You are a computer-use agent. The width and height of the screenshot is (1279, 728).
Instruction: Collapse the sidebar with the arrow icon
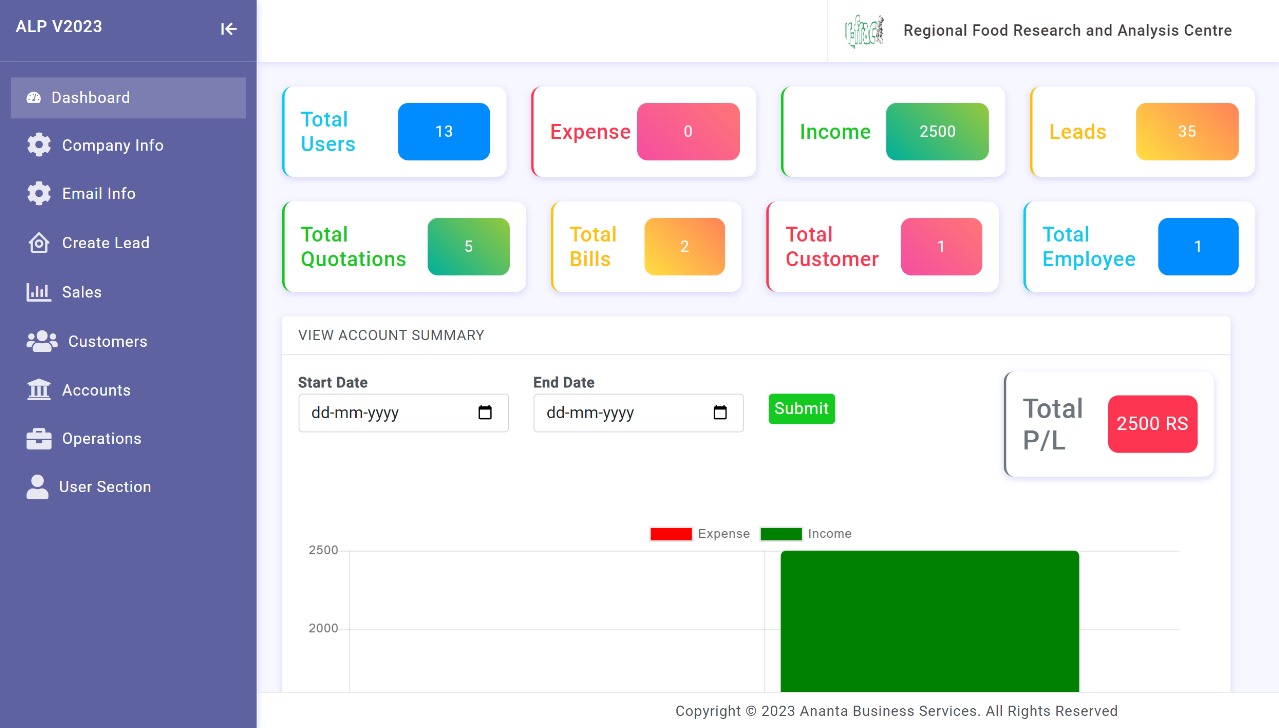(x=229, y=29)
